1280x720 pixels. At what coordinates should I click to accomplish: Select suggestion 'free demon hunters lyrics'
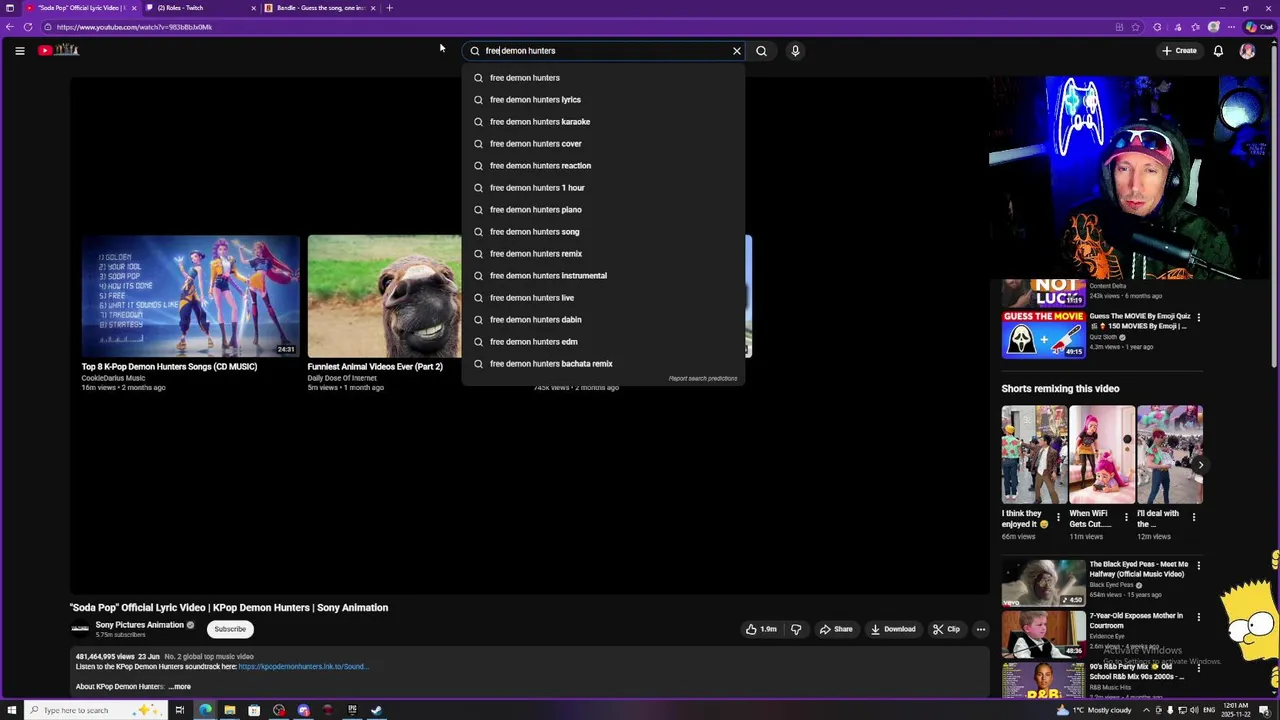pyautogui.click(x=604, y=100)
